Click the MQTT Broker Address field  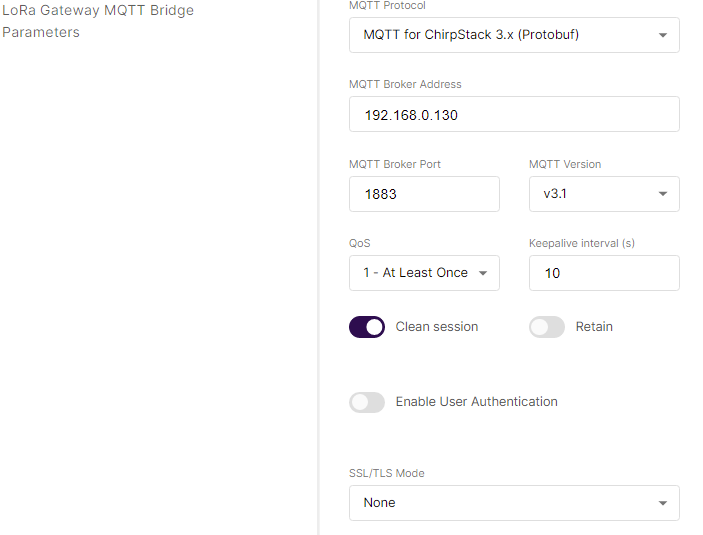point(514,115)
